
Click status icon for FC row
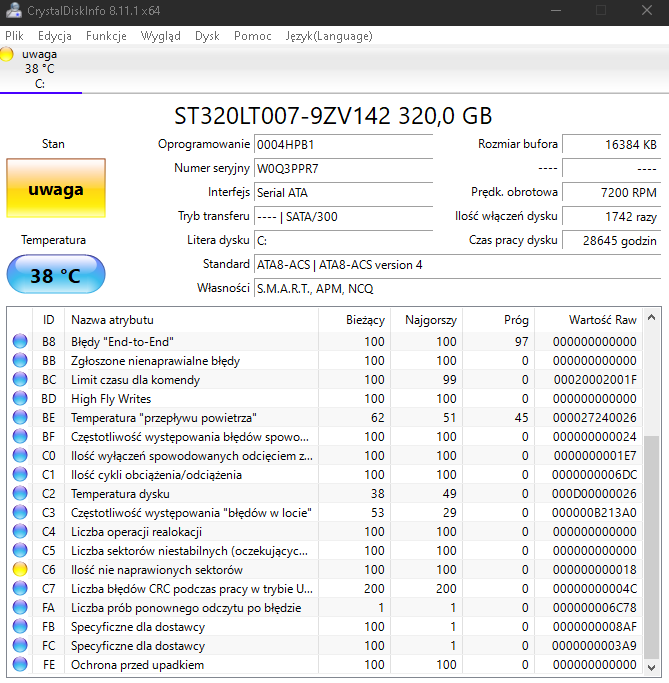[20, 645]
